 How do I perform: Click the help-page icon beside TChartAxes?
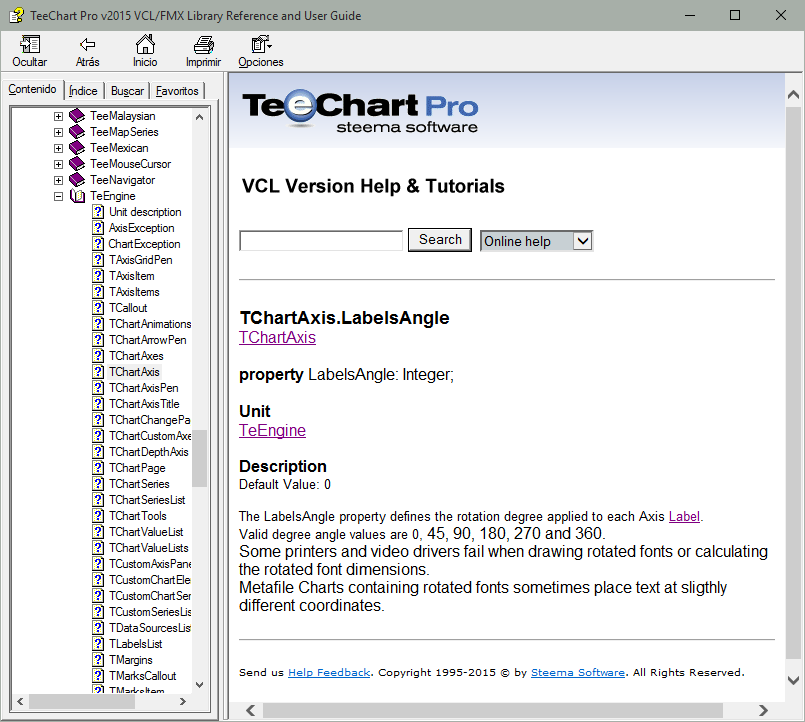click(x=98, y=355)
